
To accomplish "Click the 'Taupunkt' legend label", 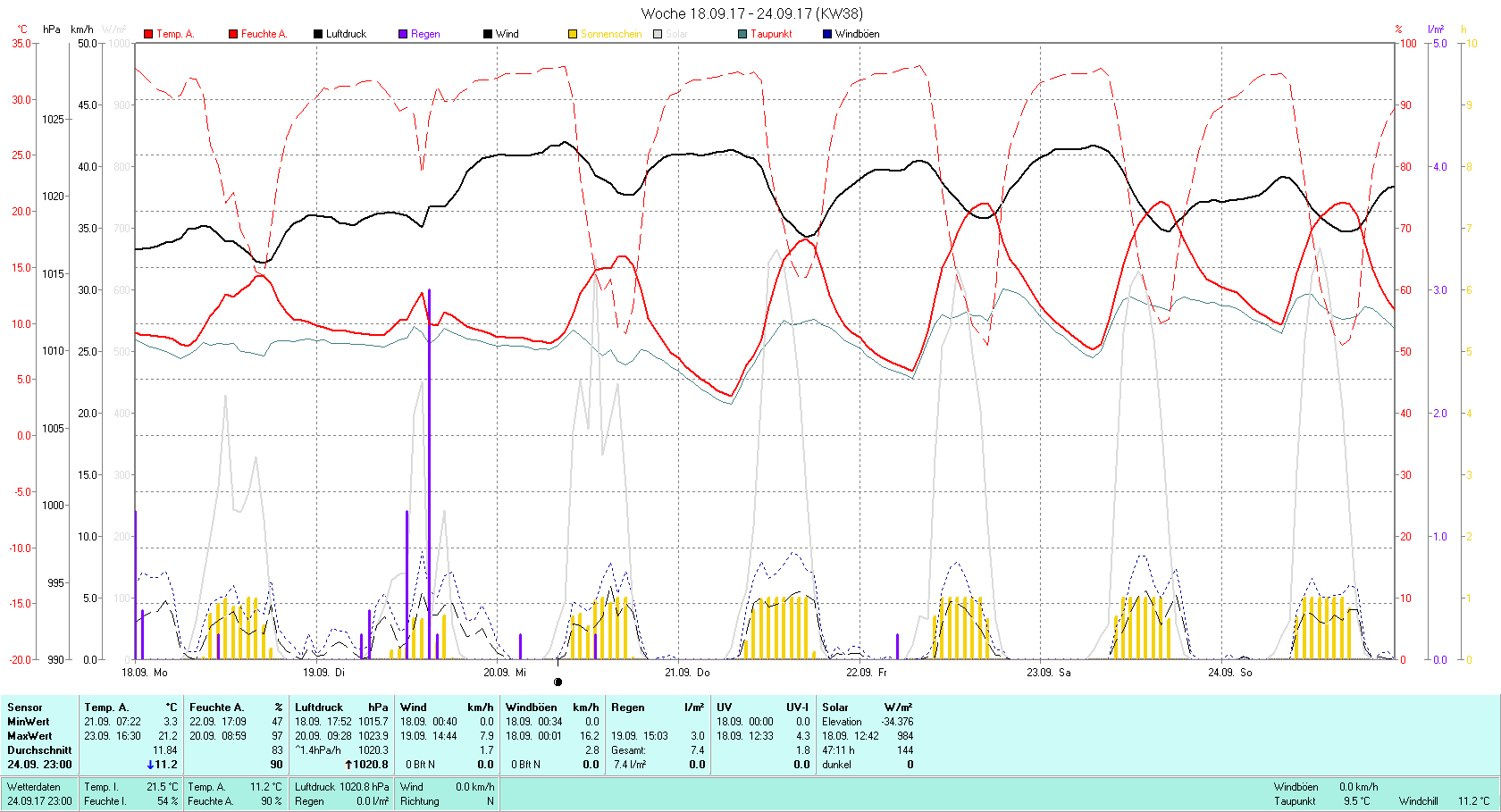I will pos(771,34).
